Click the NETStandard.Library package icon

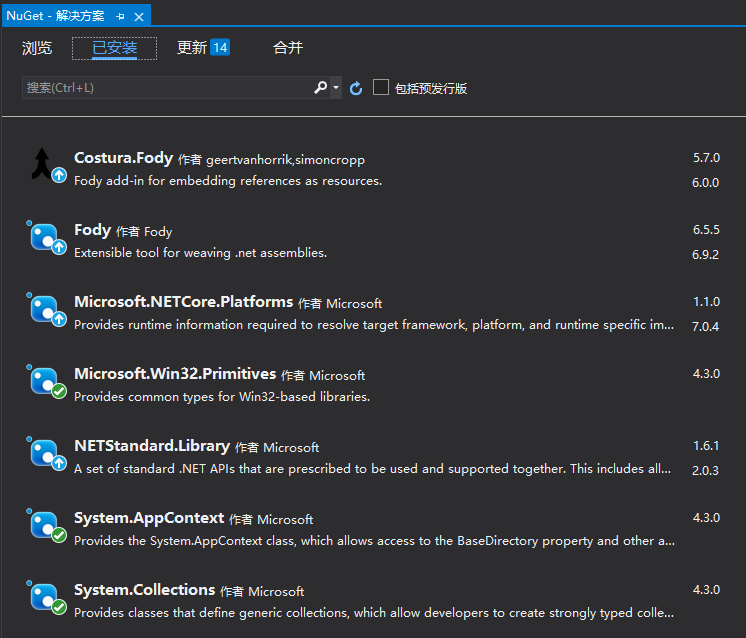click(48, 453)
